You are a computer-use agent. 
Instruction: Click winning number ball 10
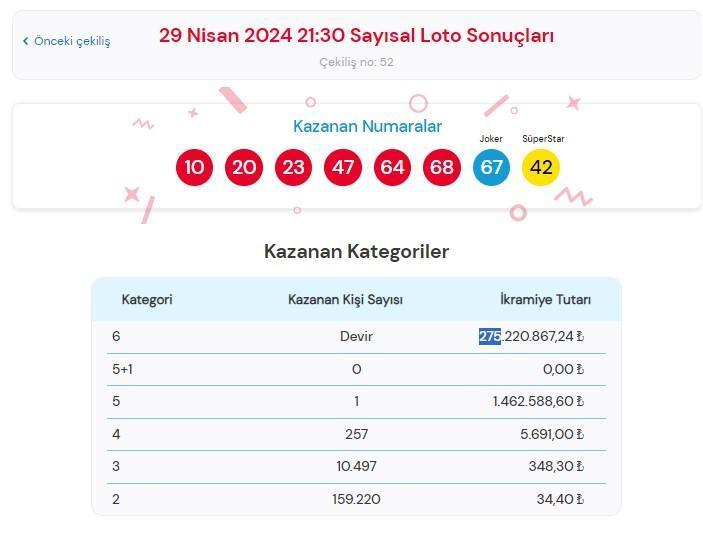pyautogui.click(x=194, y=167)
